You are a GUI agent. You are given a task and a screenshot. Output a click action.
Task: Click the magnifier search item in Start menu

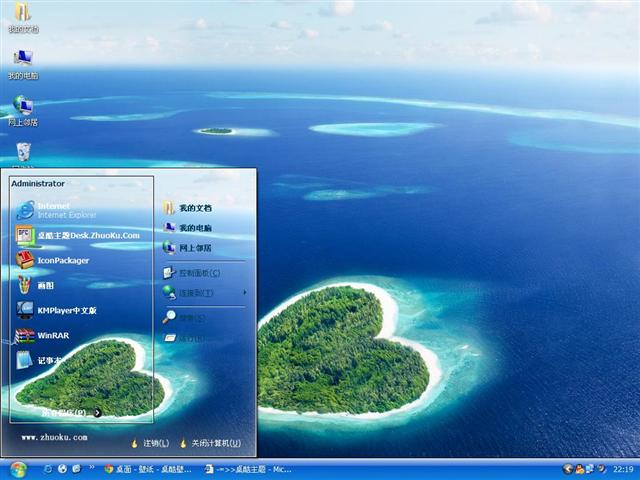tap(184, 317)
